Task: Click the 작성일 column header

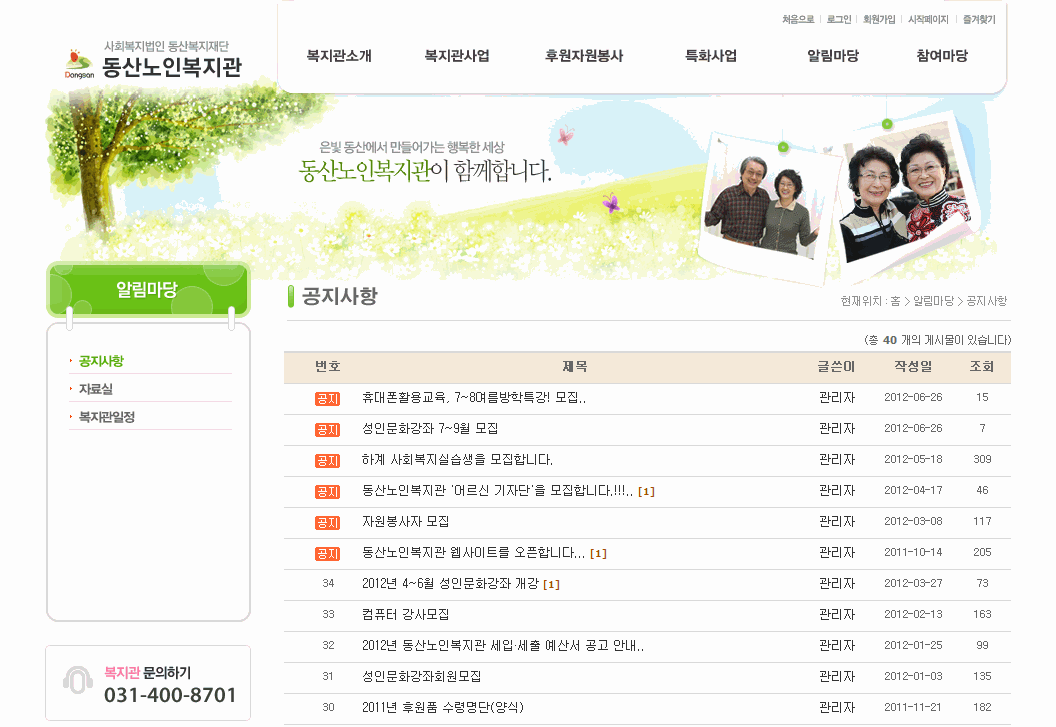Action: tap(913, 367)
